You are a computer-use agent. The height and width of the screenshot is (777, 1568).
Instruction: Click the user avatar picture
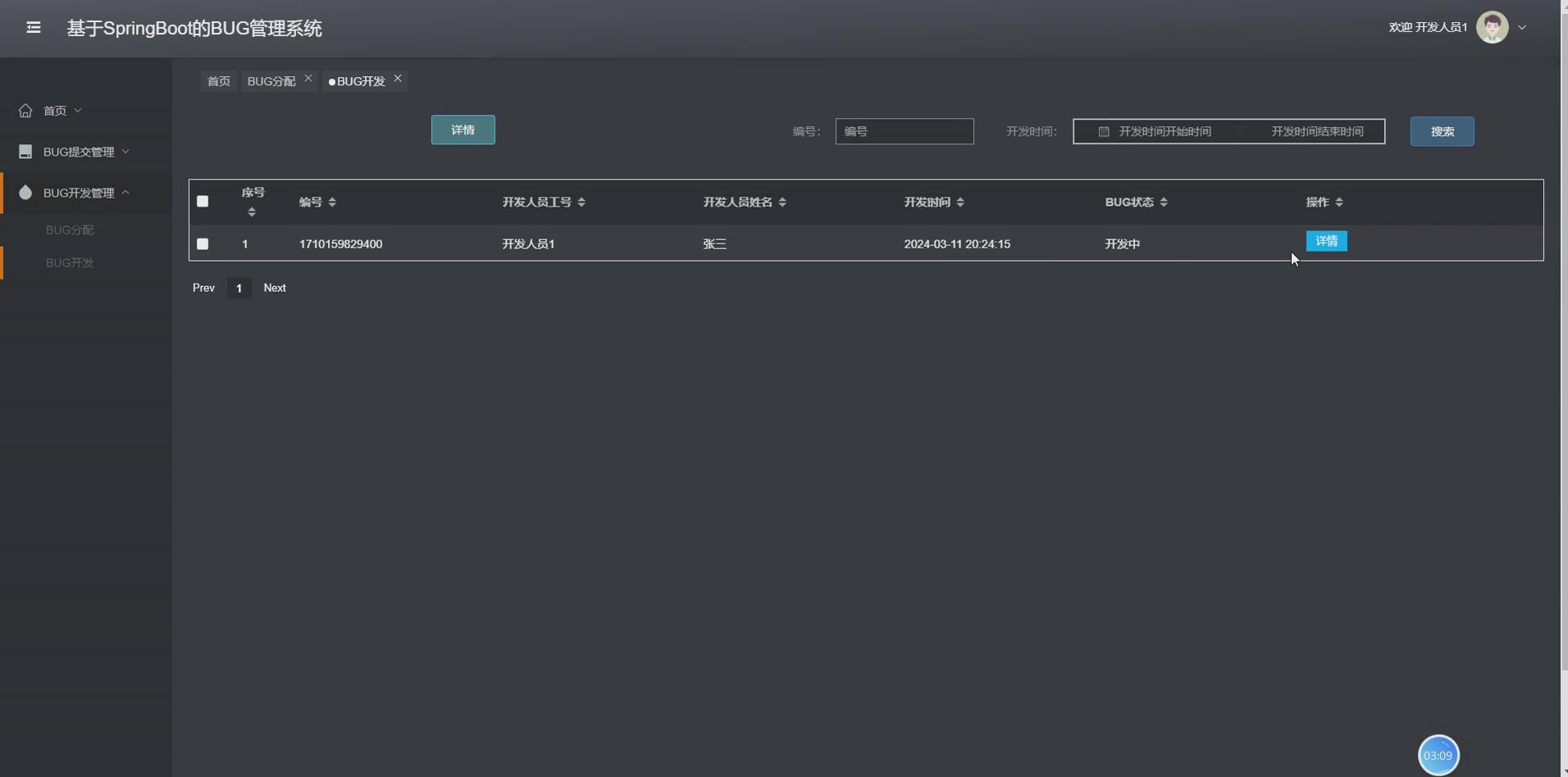(x=1492, y=27)
